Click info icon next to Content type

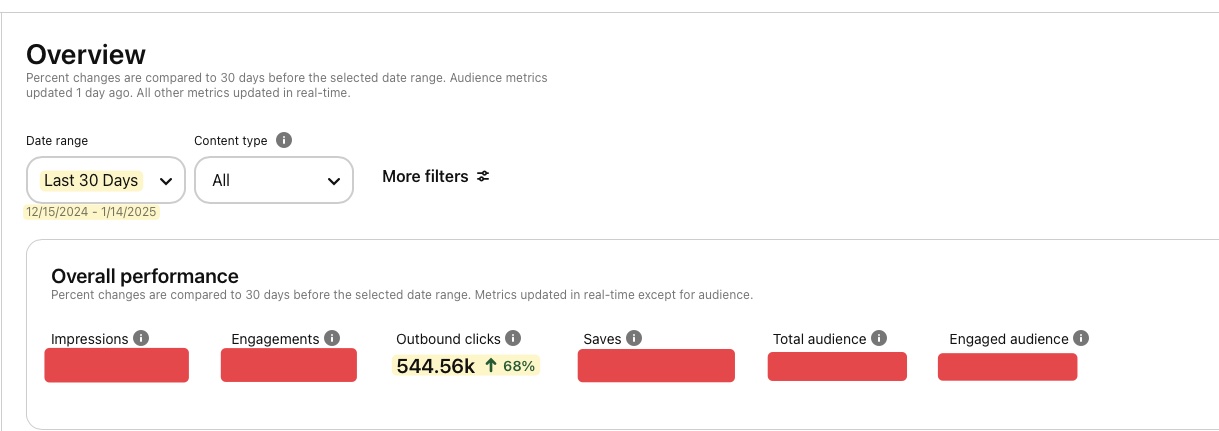click(284, 141)
